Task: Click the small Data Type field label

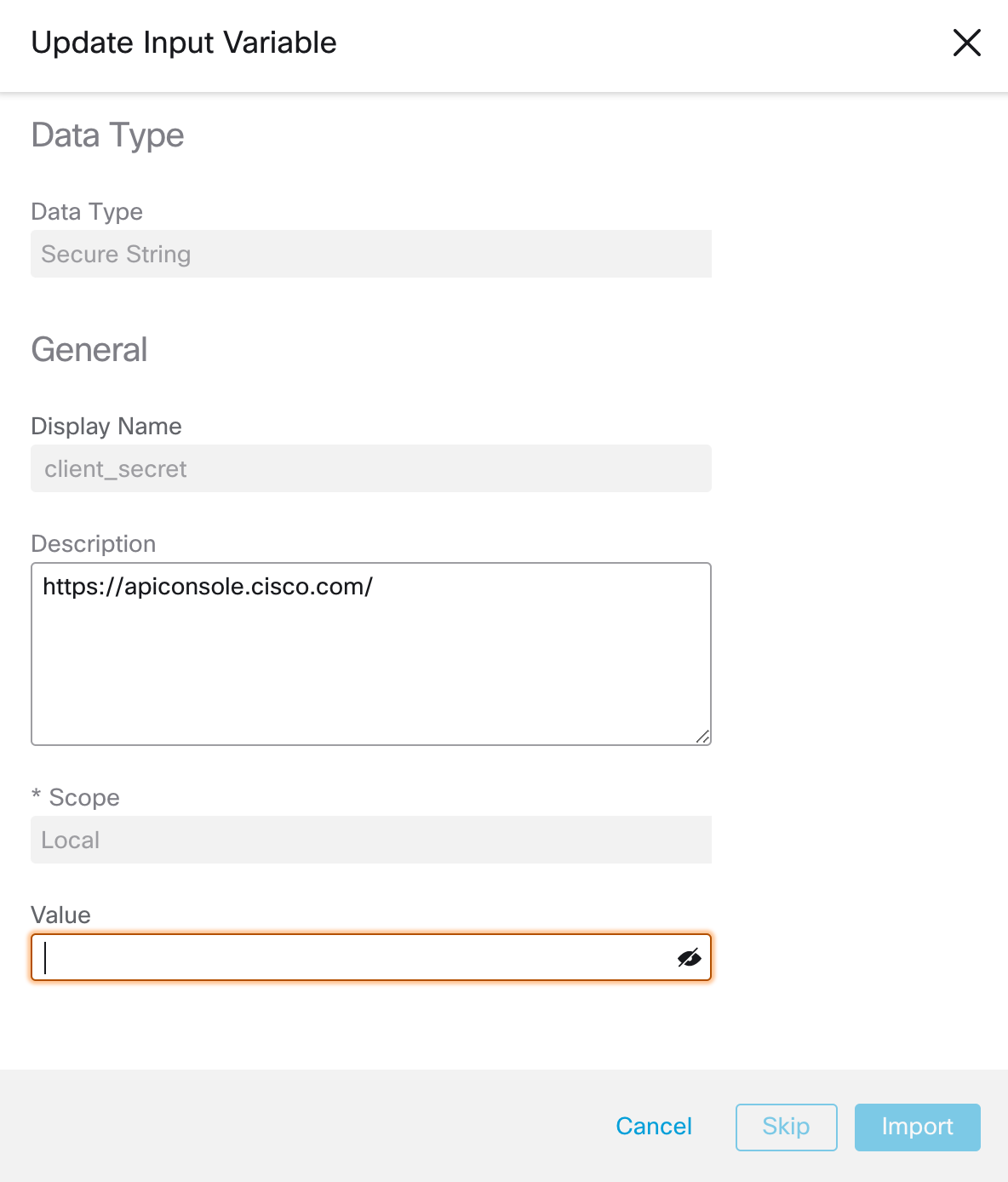Action: point(87,211)
